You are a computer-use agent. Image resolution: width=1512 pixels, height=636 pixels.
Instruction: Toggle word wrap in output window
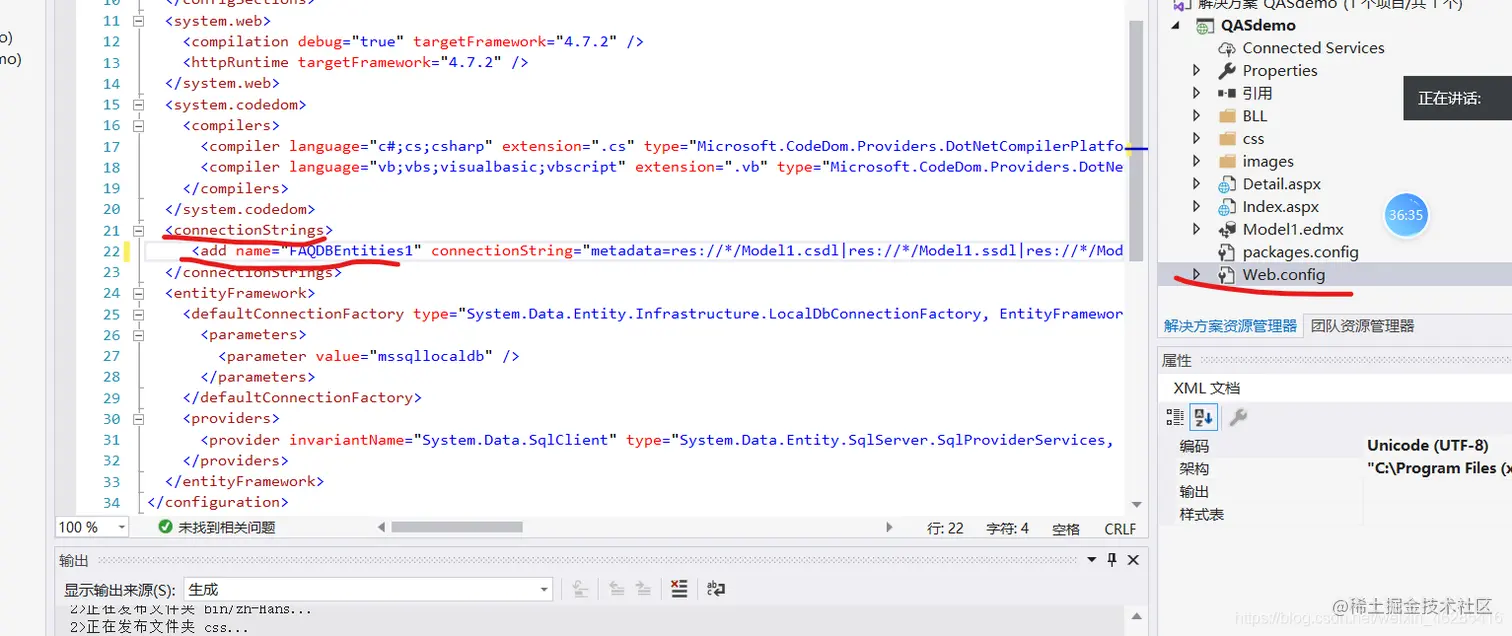[716, 590]
